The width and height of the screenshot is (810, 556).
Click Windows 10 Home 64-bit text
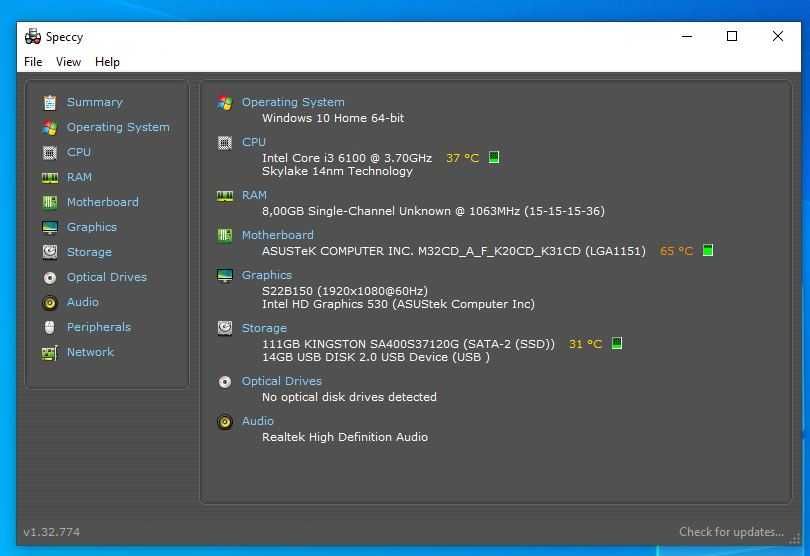pyautogui.click(x=333, y=118)
